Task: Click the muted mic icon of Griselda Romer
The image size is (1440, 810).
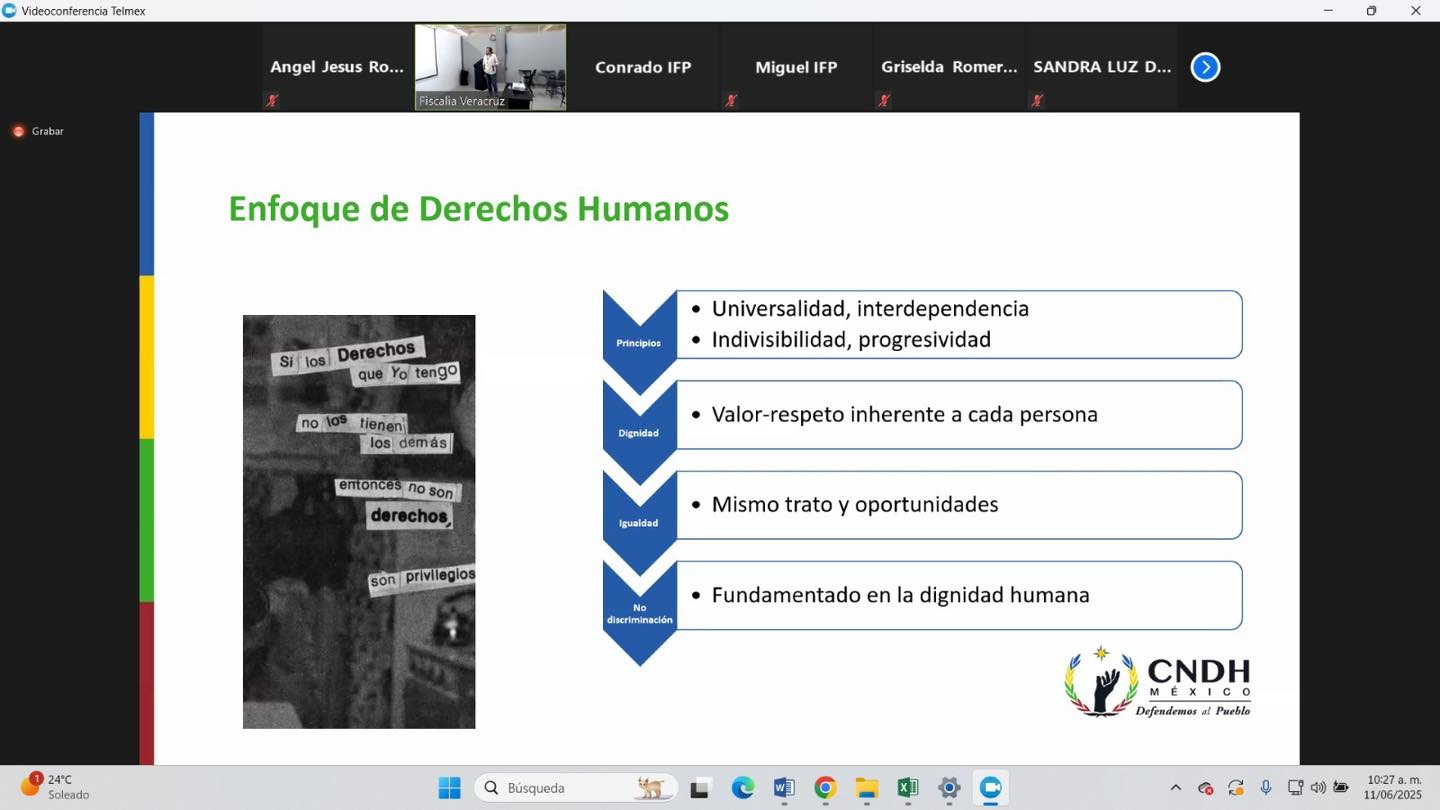Action: point(884,100)
